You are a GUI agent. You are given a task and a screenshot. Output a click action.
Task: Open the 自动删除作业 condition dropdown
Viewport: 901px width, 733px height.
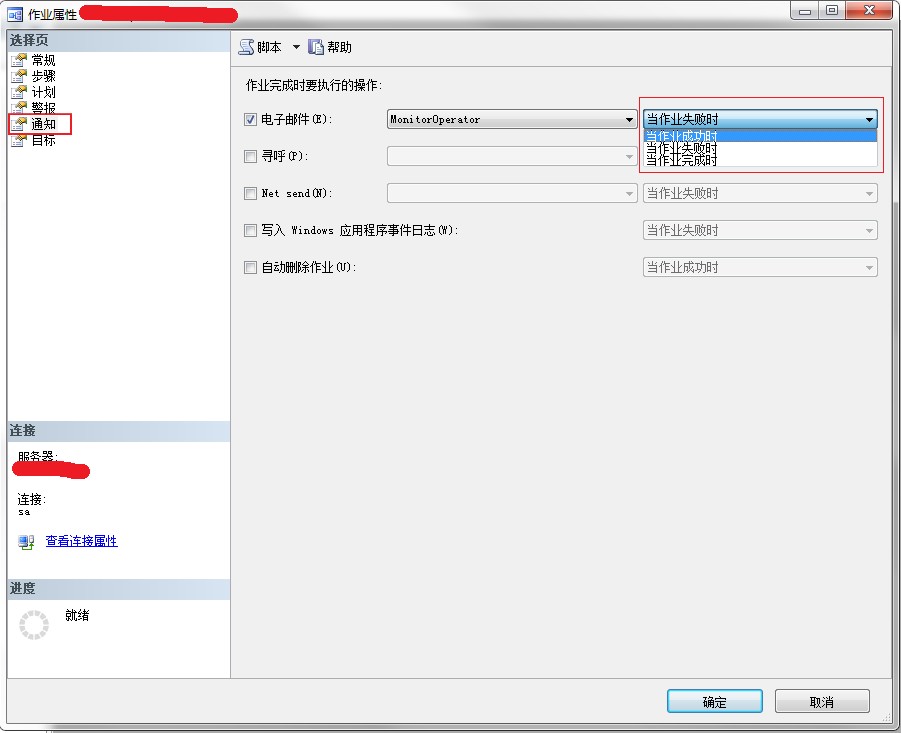point(760,267)
